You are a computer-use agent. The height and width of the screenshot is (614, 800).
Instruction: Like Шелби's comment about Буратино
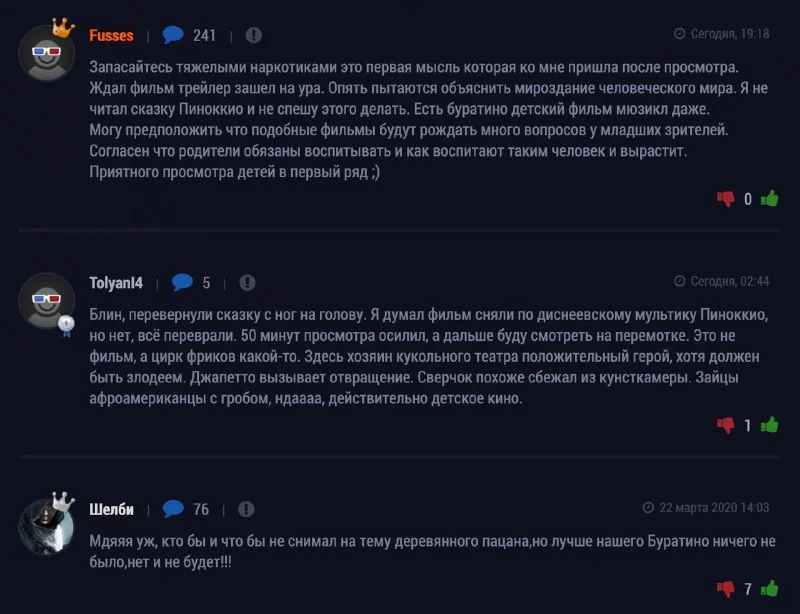(x=769, y=589)
